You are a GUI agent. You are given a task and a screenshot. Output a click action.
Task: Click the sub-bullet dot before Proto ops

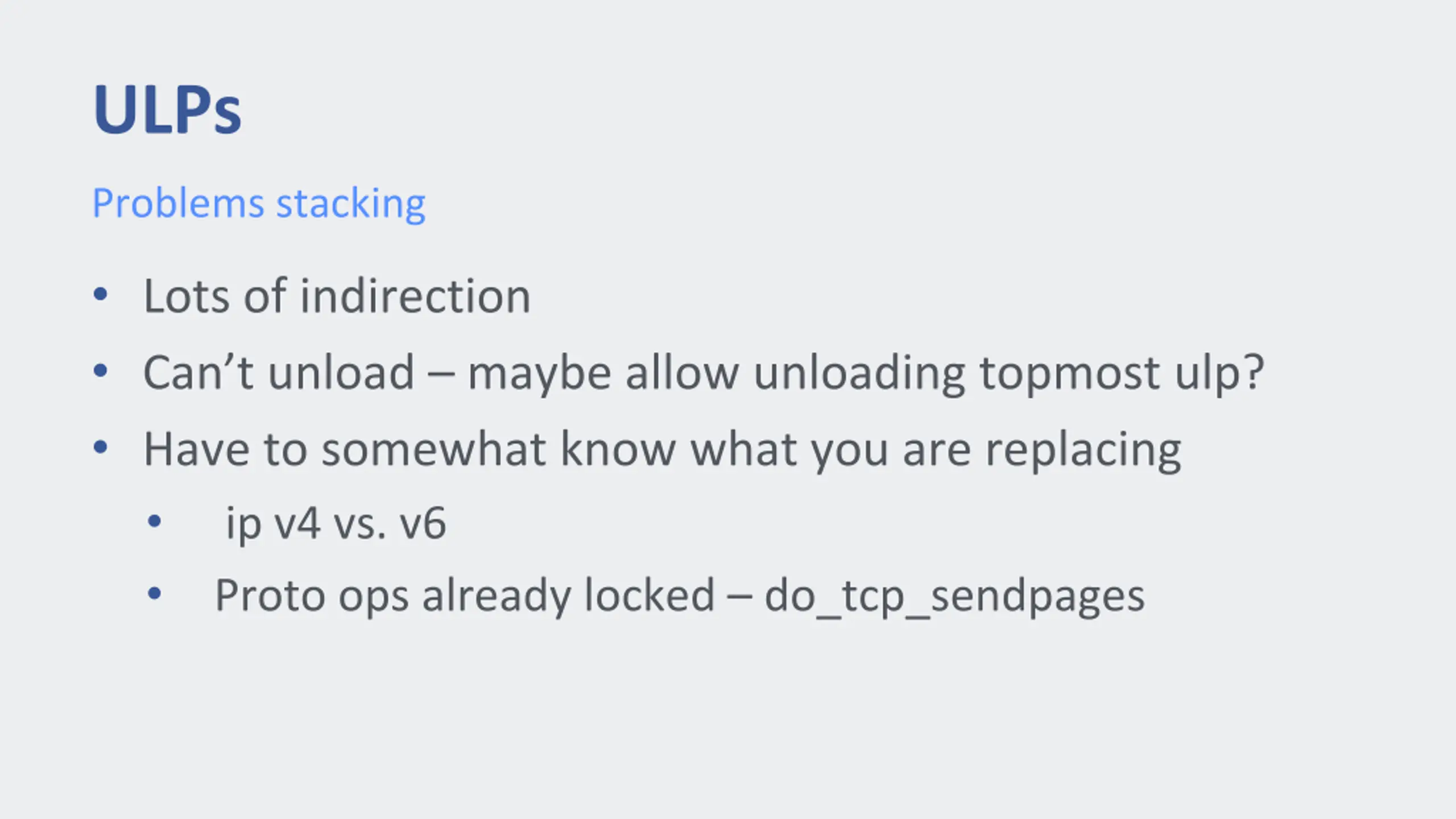(154, 594)
